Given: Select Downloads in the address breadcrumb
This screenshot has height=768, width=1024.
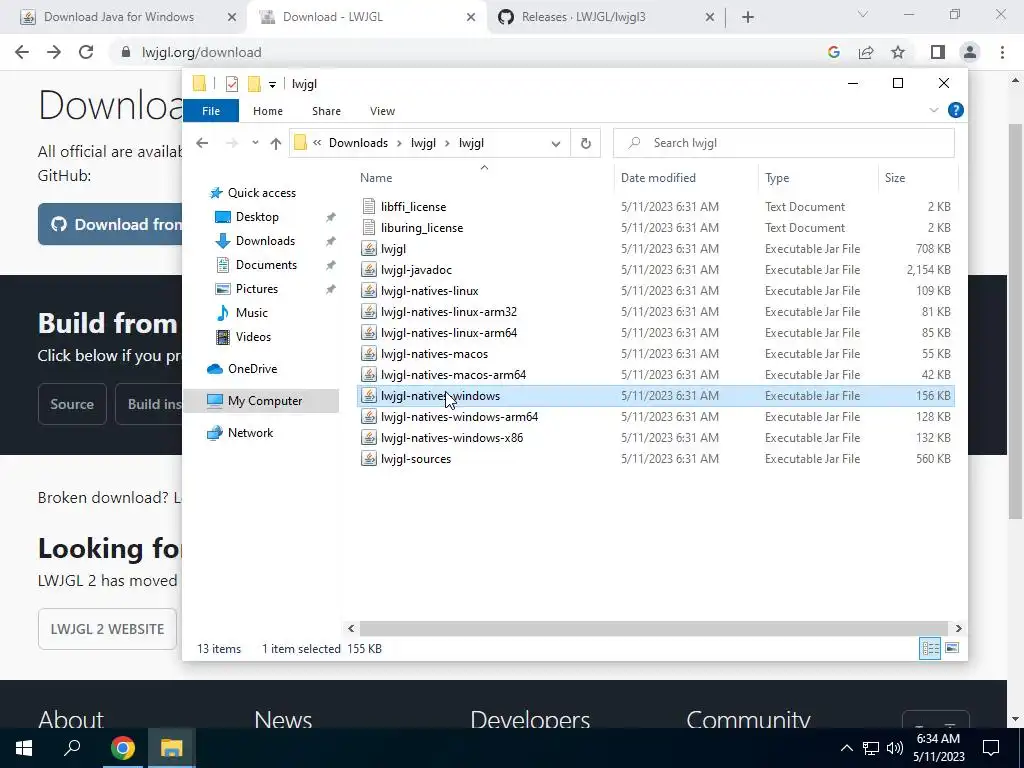Looking at the screenshot, I should [359, 143].
